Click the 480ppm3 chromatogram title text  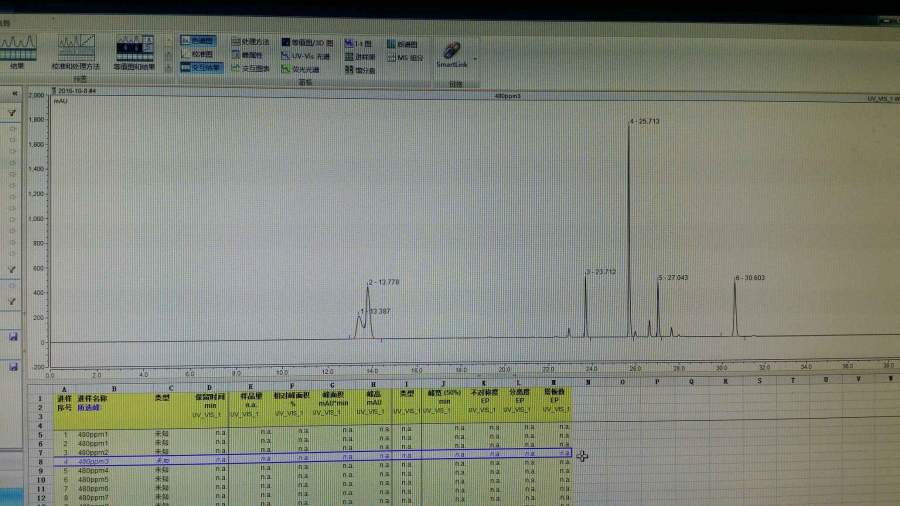coord(507,96)
